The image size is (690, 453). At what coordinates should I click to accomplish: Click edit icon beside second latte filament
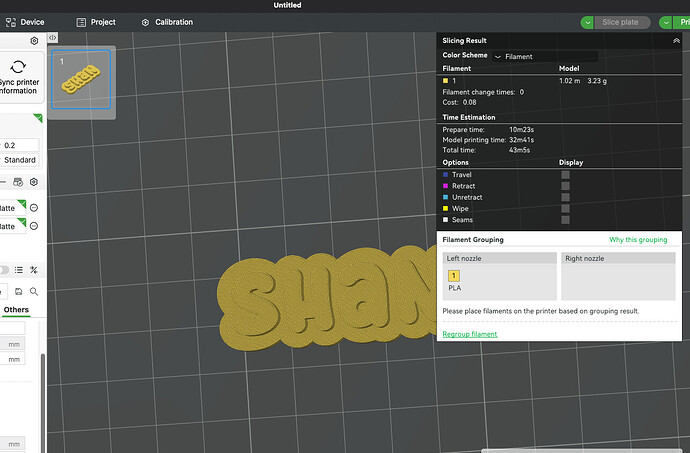tap(34, 226)
